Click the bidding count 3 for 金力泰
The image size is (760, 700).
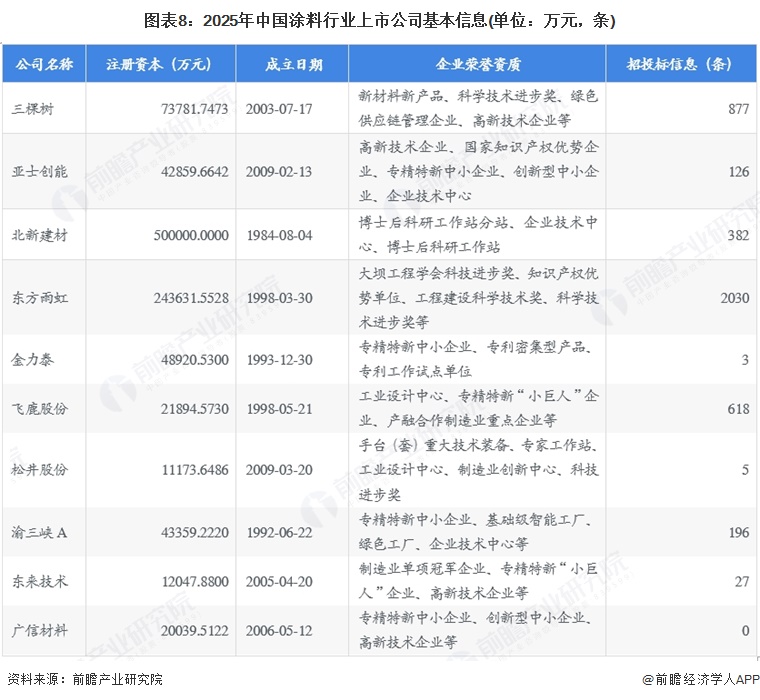coord(745,360)
